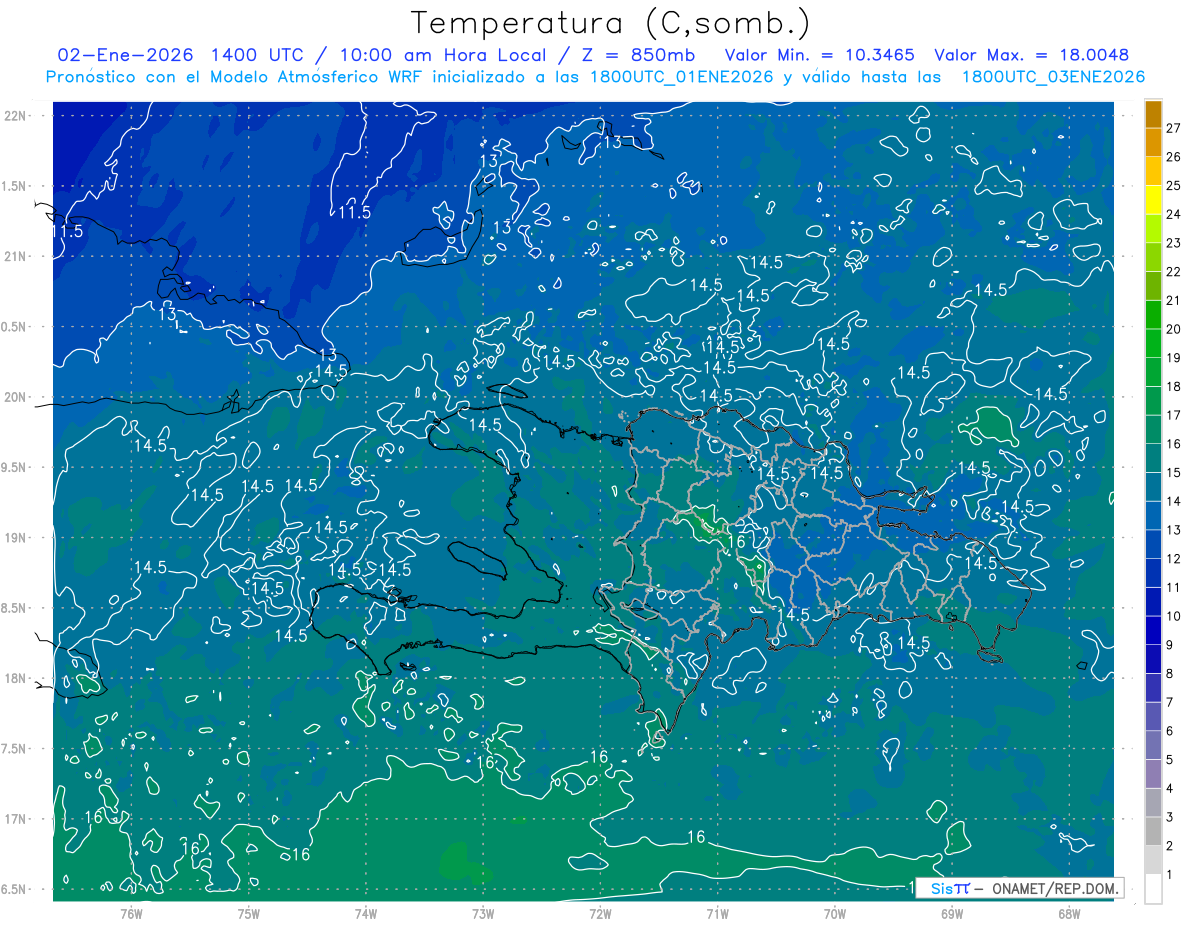
Task: Click the dark blue swatch between 9 and 10
Action: pos(1153,631)
